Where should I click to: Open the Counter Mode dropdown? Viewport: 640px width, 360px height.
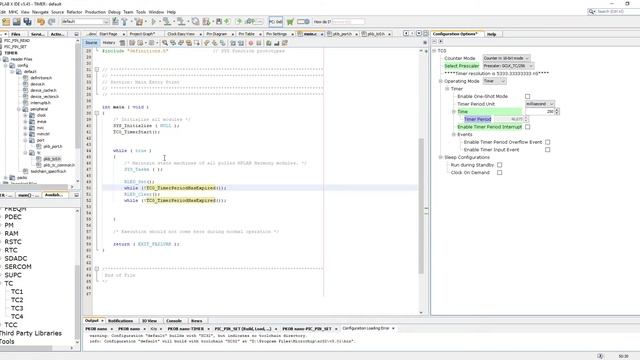pos(506,58)
